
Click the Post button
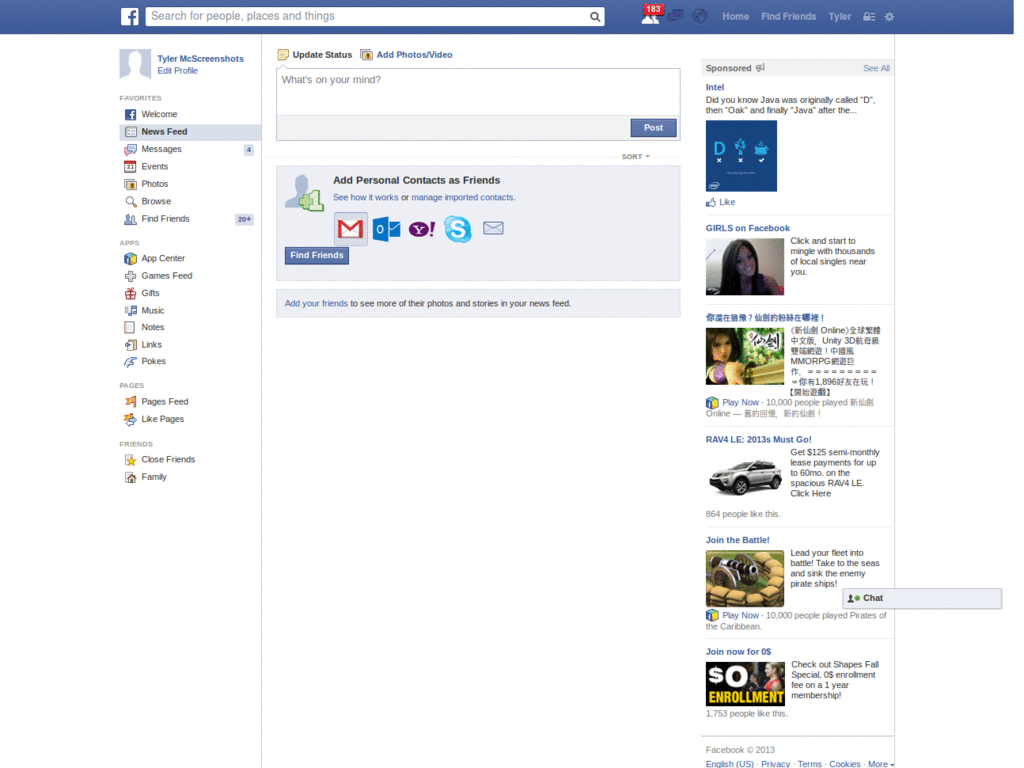[x=653, y=128]
